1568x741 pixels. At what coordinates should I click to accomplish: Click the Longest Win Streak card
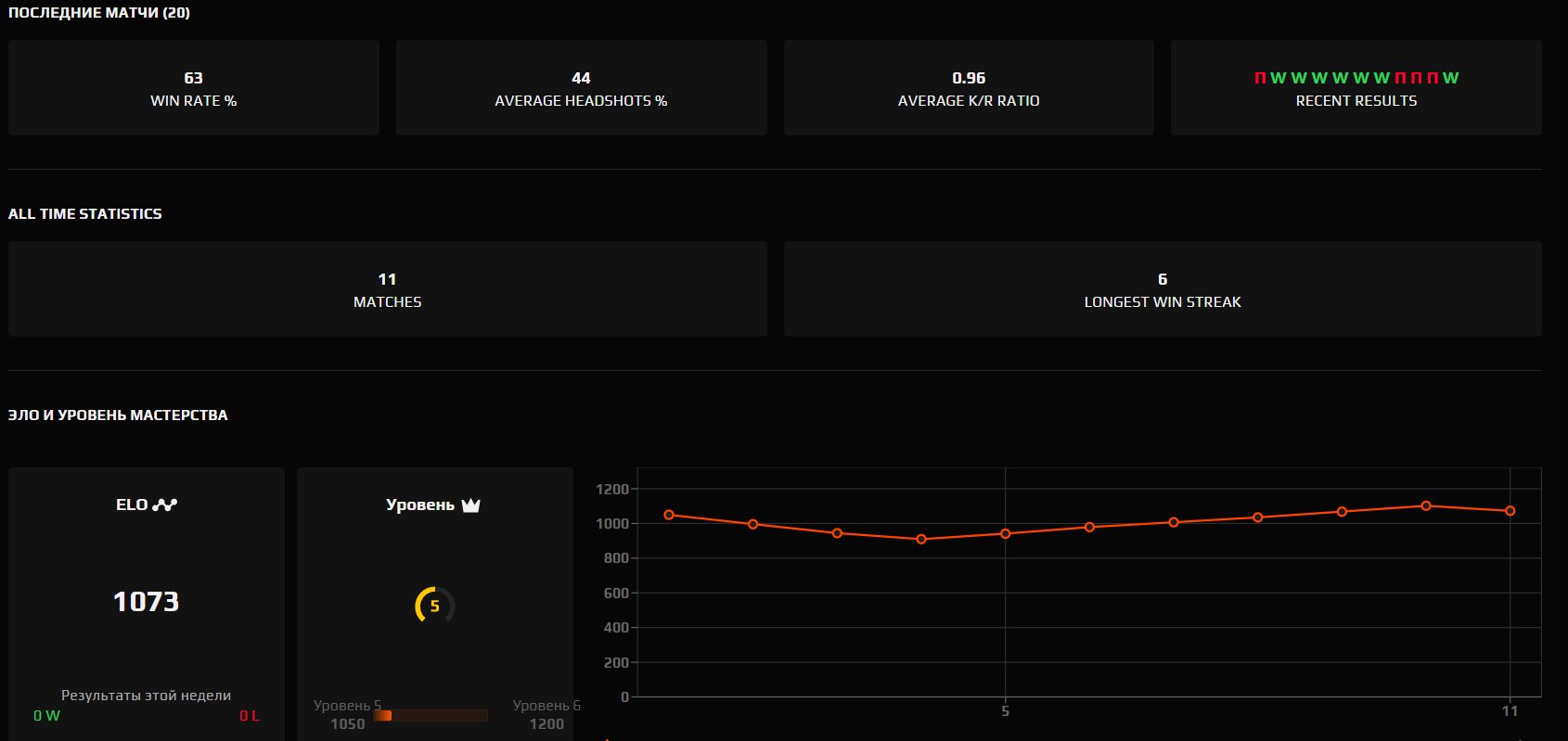(x=1162, y=289)
